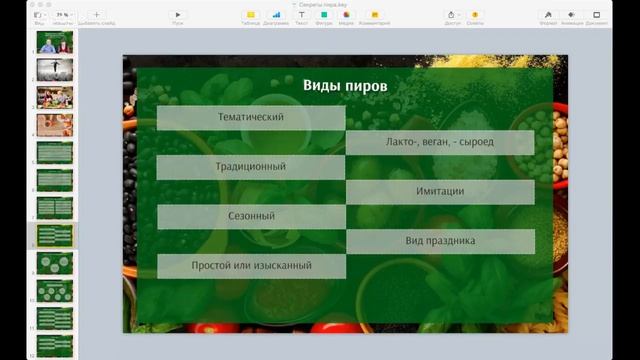
Task: Select the "Вид праздника" box on the slide
Action: (440, 241)
